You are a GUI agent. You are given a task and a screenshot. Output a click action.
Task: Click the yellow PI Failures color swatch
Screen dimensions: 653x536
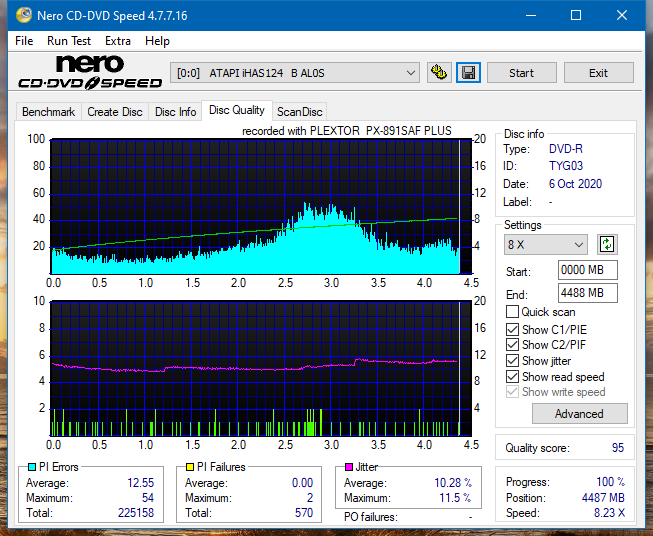(190, 467)
